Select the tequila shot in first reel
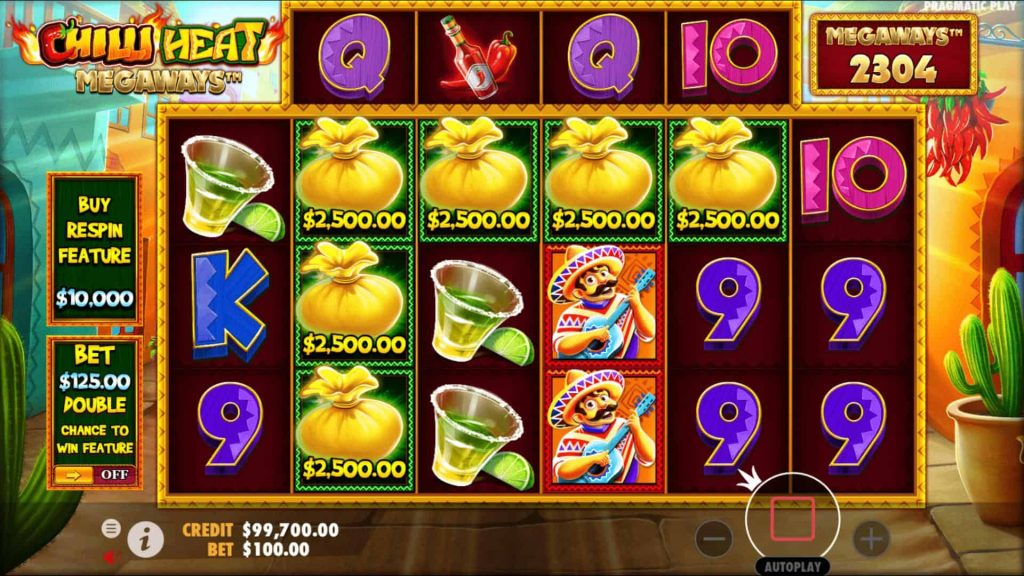 231,187
